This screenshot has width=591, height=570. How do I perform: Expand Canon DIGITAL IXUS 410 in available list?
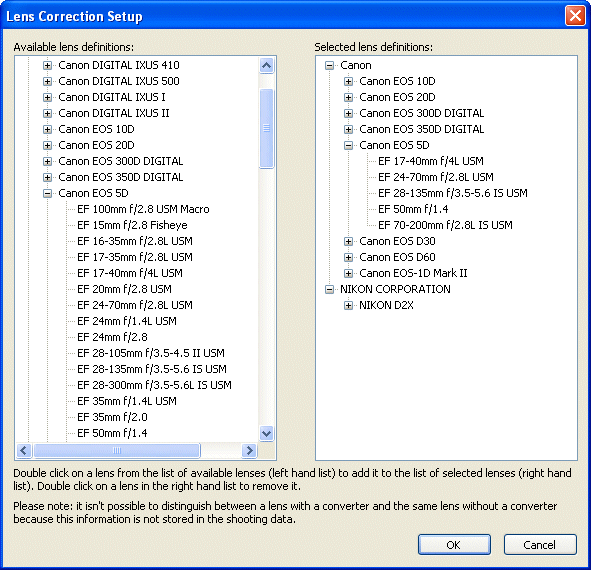(x=47, y=65)
